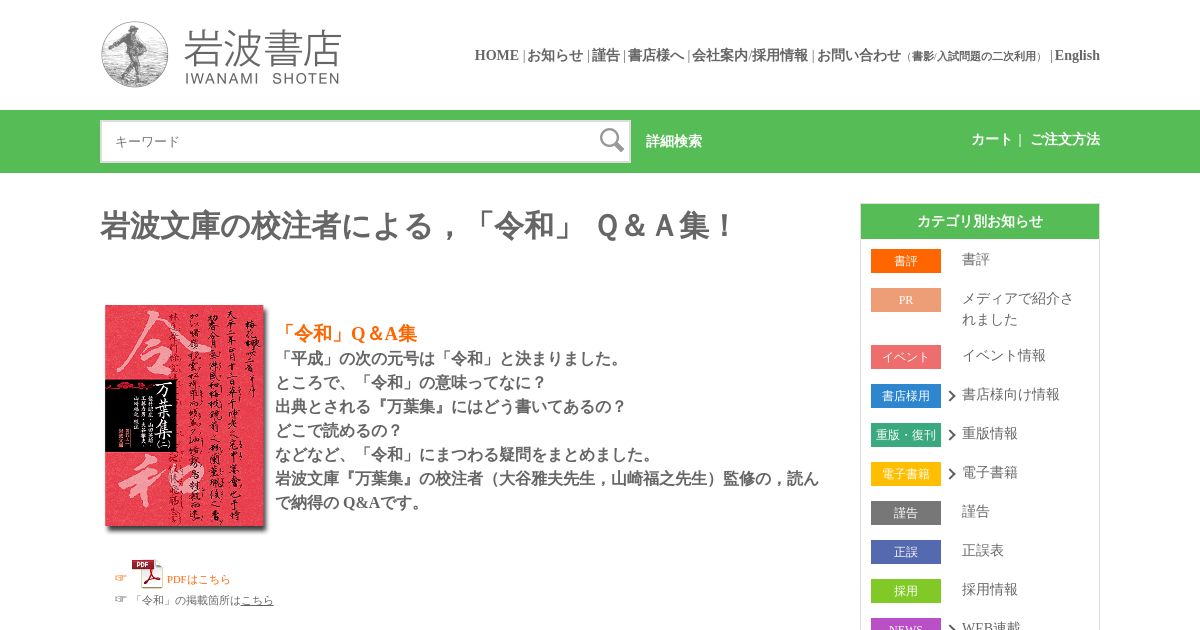Click the blue 書店様用 category badge
1200x630 pixels.
click(x=906, y=396)
